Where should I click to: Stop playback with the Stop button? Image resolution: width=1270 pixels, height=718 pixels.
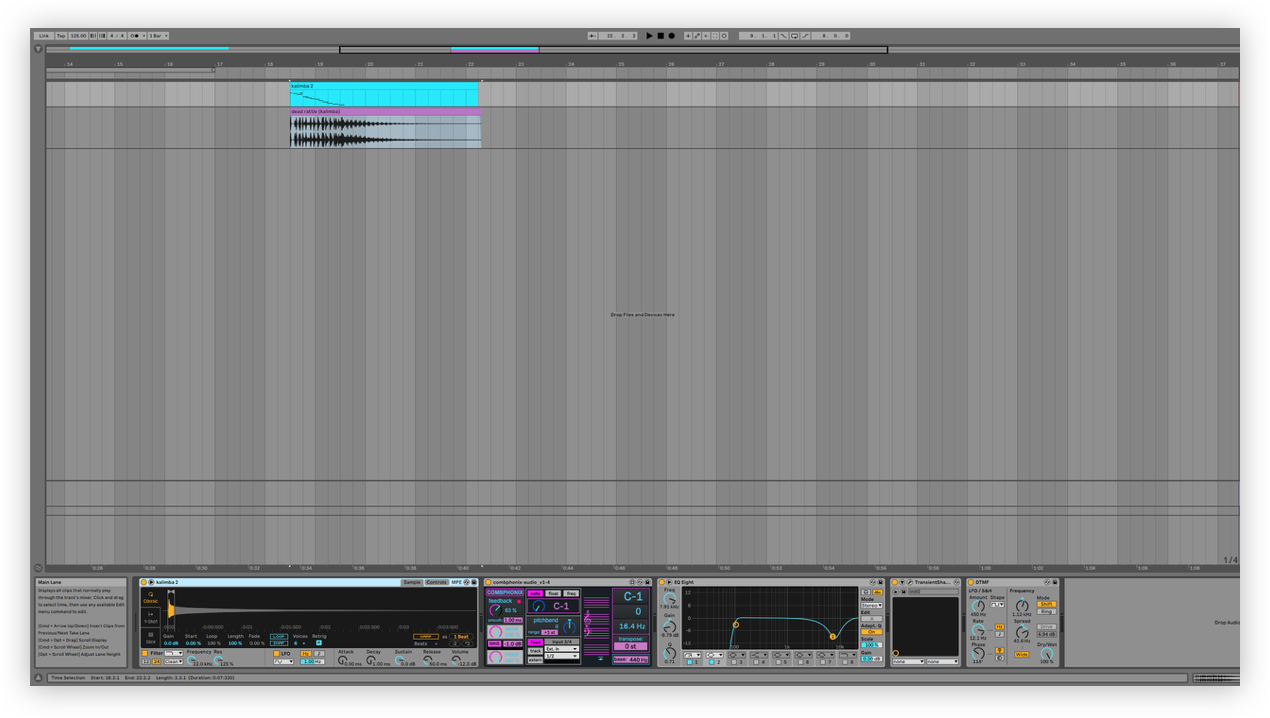[661, 35]
